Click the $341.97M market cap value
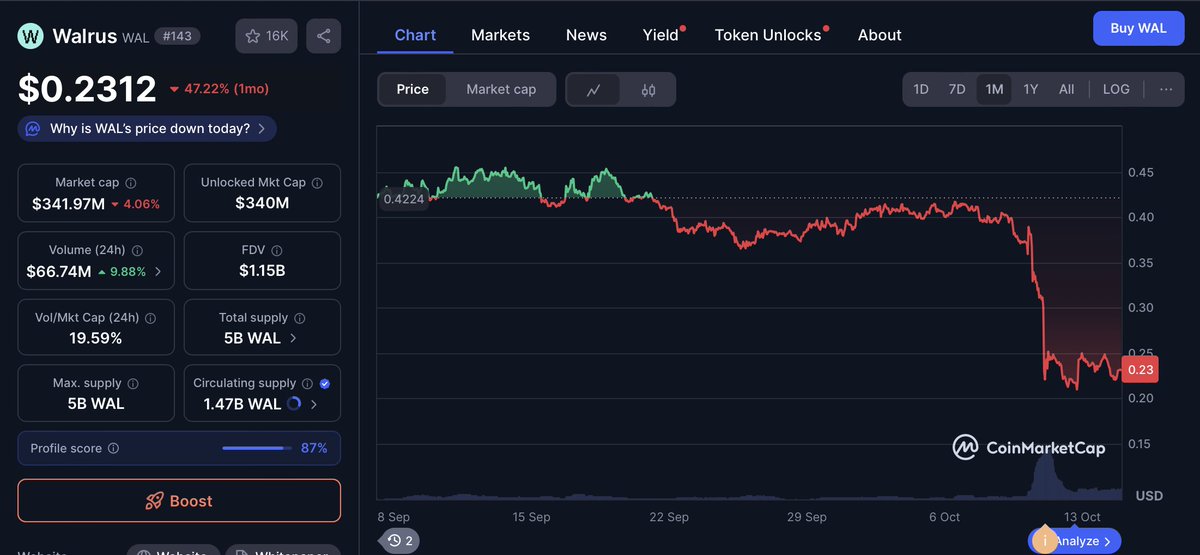The height and width of the screenshot is (555, 1200). (69, 203)
